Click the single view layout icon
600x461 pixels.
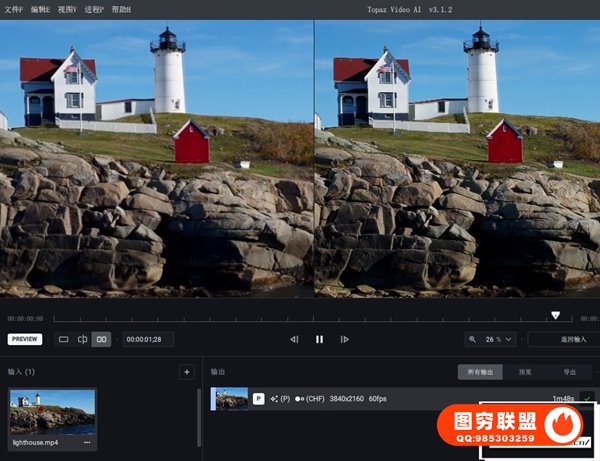coord(64,340)
